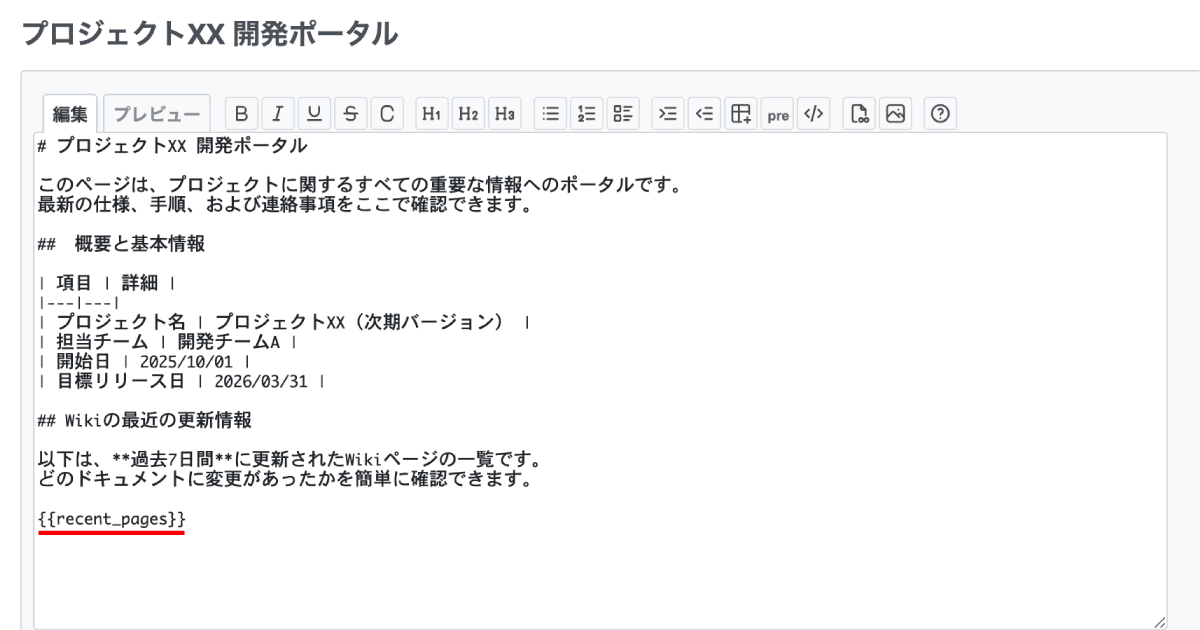Apply italic formatting from the toolbar
Viewport: 1200px width, 630px height.
[x=278, y=114]
